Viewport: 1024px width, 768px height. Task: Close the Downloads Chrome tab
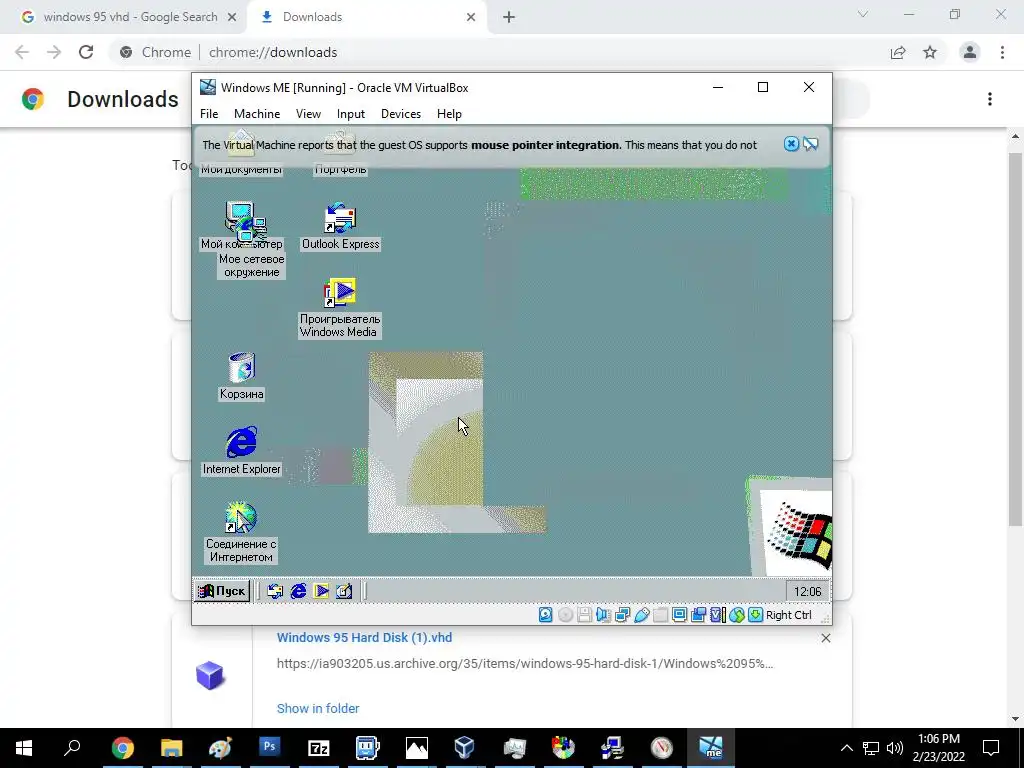[x=471, y=17]
